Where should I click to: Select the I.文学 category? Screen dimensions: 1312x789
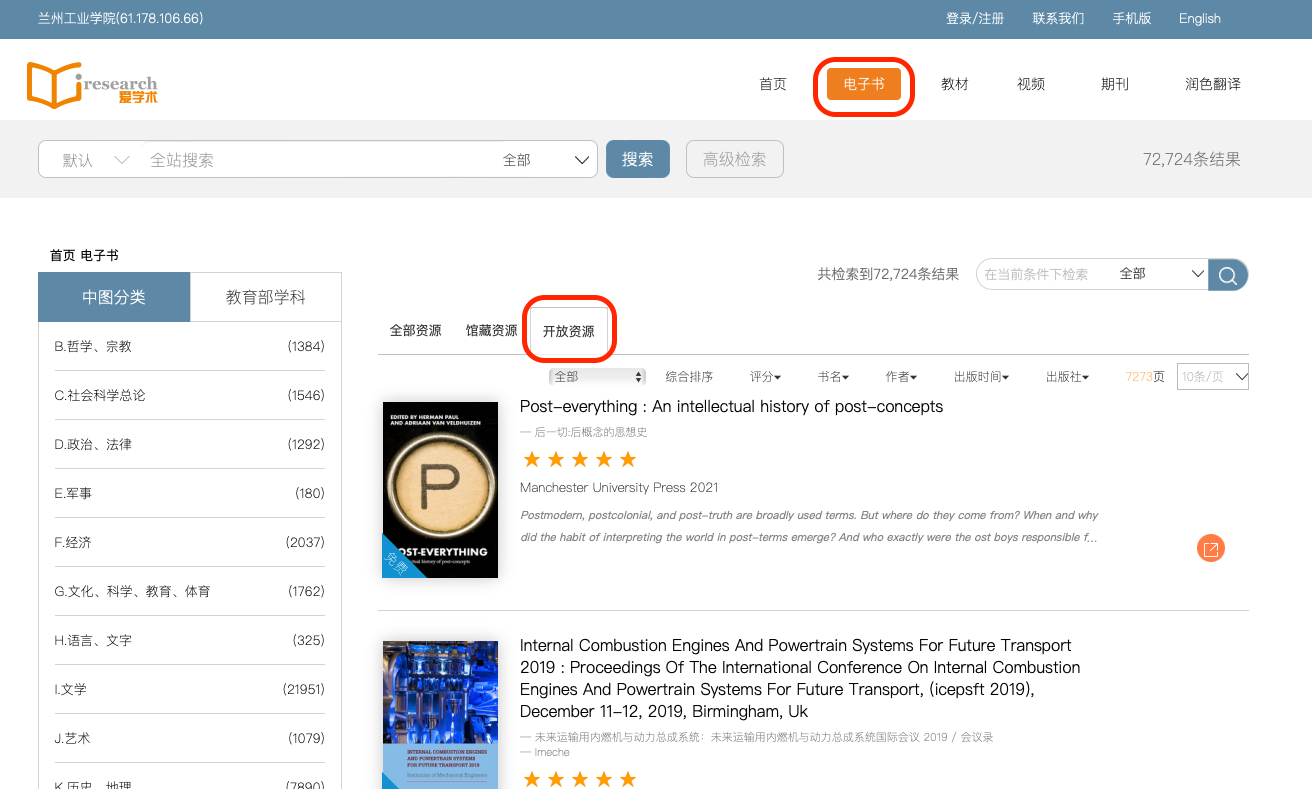(x=189, y=689)
